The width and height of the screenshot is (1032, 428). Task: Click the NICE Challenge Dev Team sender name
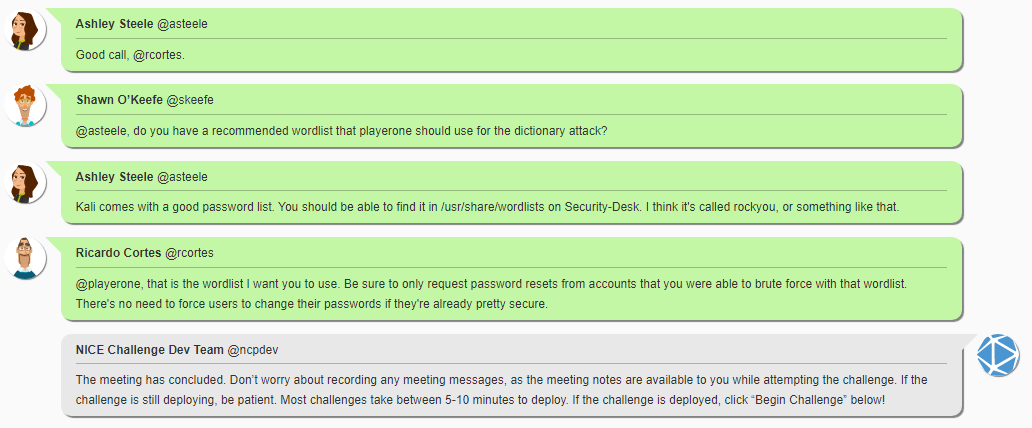[x=149, y=349]
